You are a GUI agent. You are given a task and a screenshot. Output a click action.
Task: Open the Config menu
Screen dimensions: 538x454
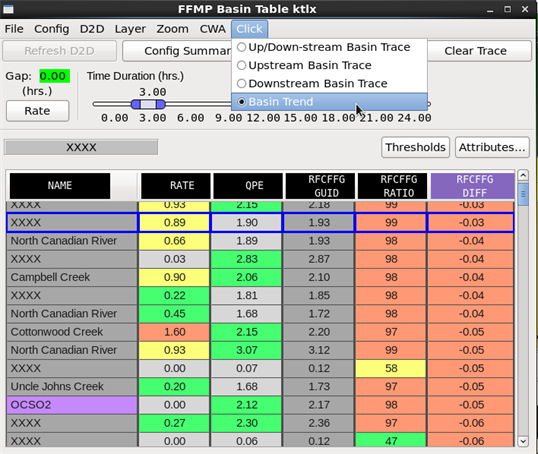tap(51, 29)
